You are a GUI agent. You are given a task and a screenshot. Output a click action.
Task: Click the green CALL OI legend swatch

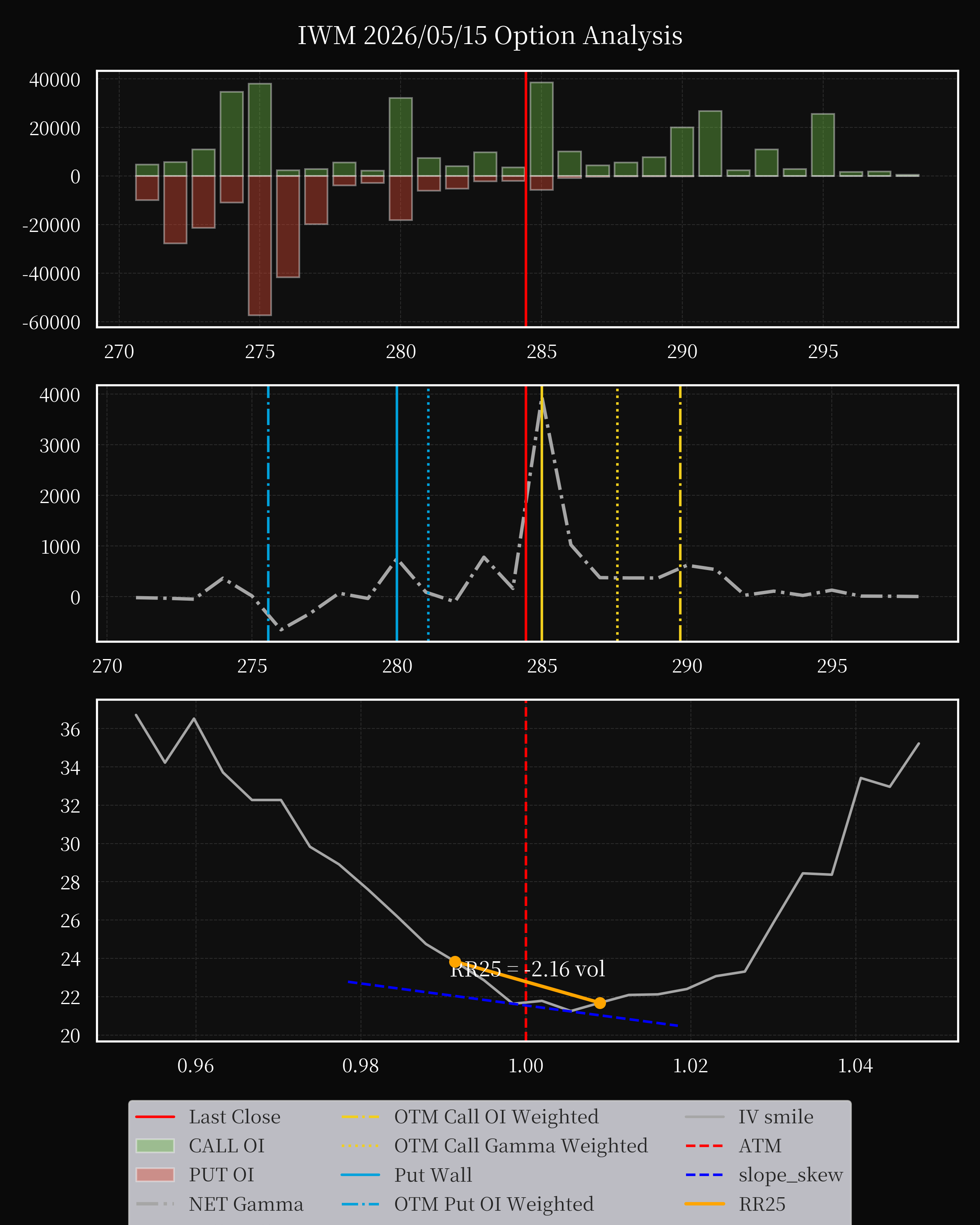[x=155, y=1146]
